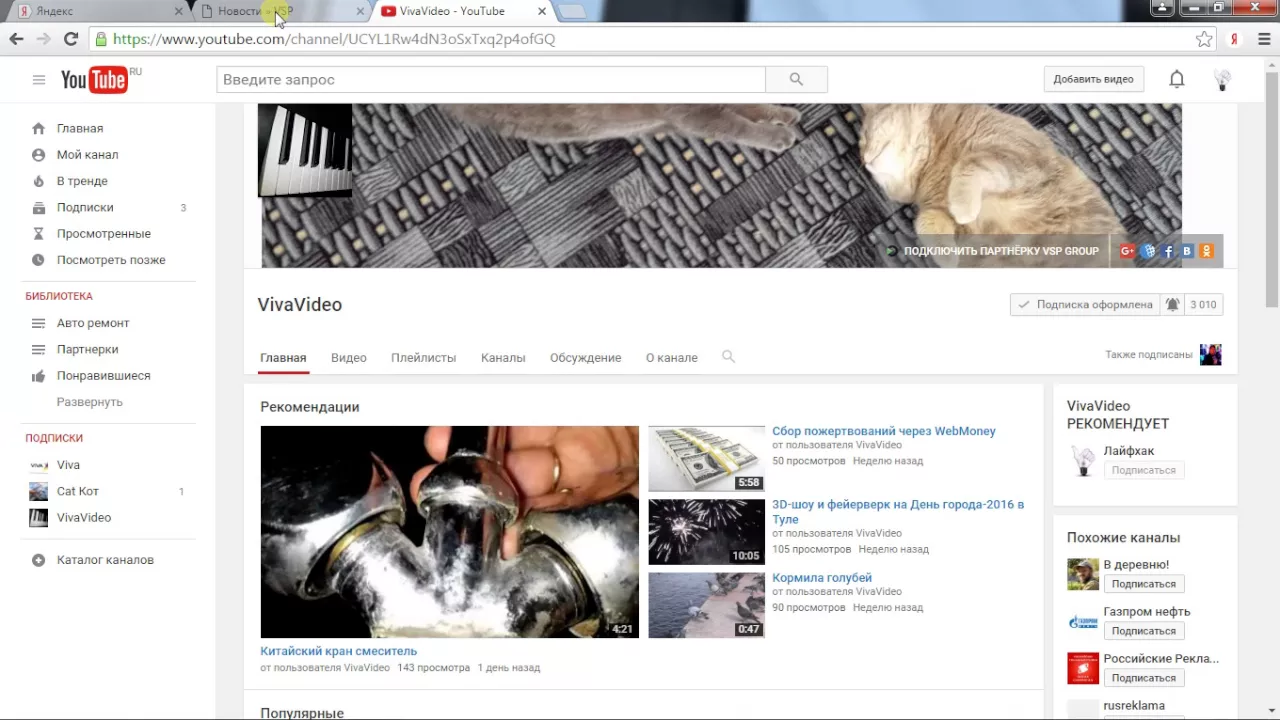The width and height of the screenshot is (1280, 720).
Task: Subscribe to Газпром нефть channel
Action: pyautogui.click(x=1144, y=631)
